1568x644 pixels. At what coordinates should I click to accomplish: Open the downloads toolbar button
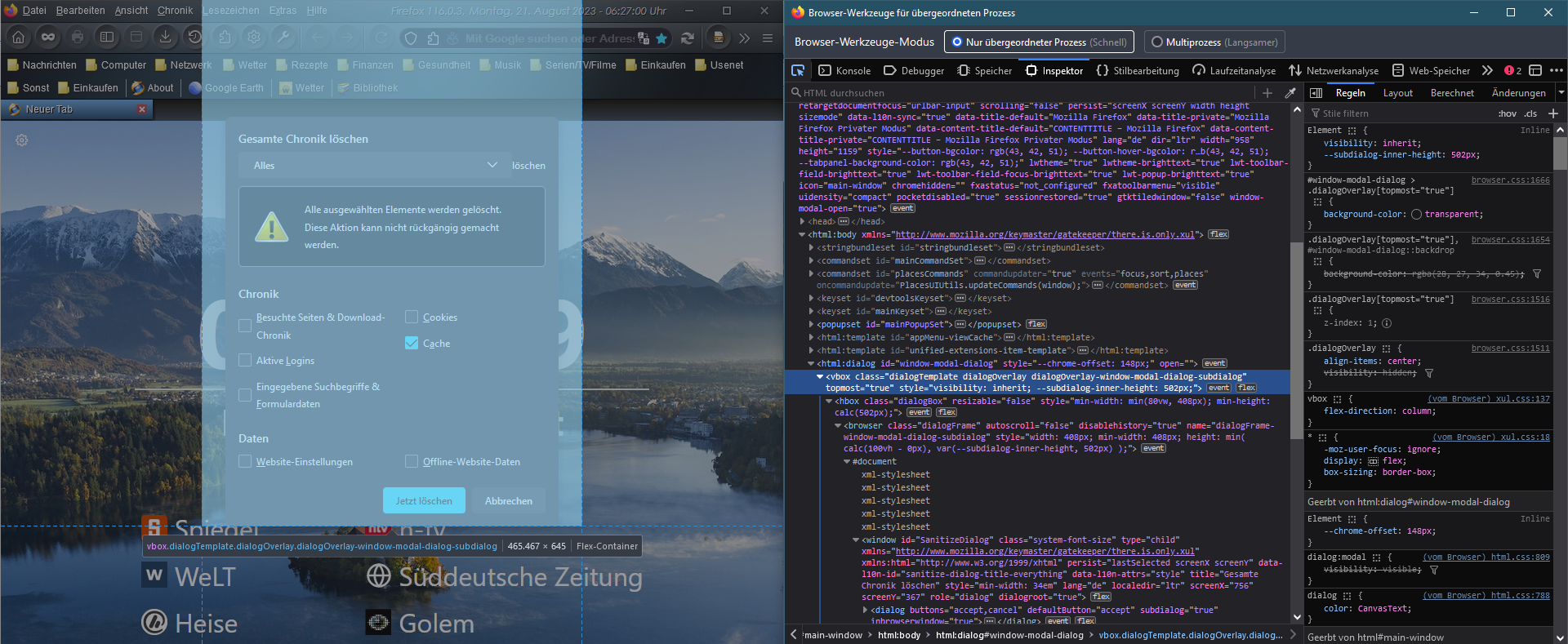(x=165, y=37)
